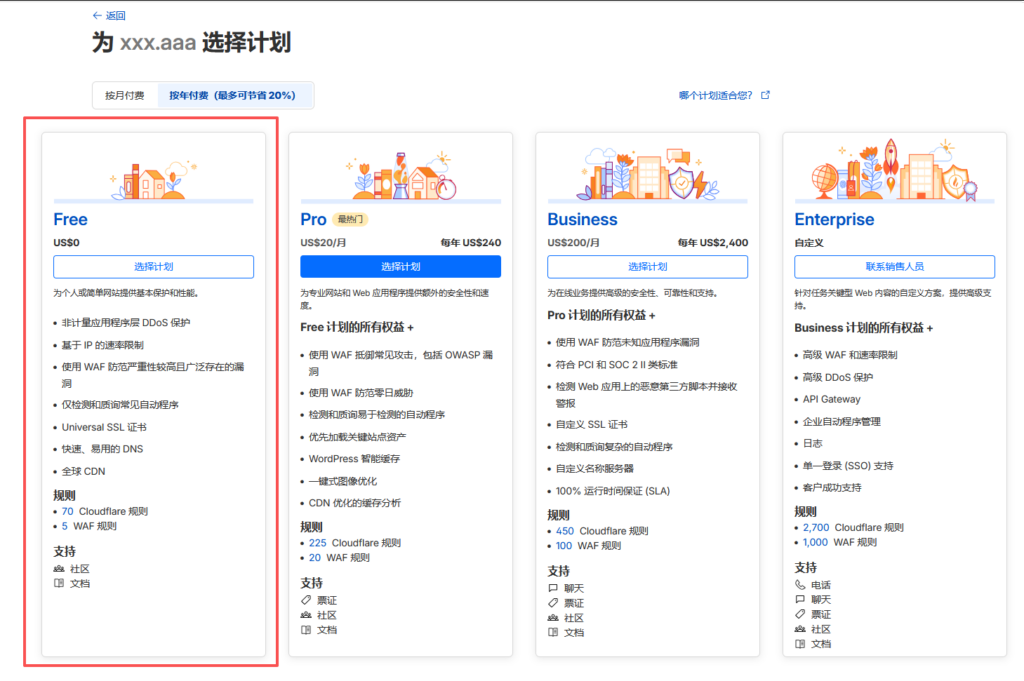Click the external link icon beside 哪个计划适合您
This screenshot has width=1024, height=681.
(765, 93)
